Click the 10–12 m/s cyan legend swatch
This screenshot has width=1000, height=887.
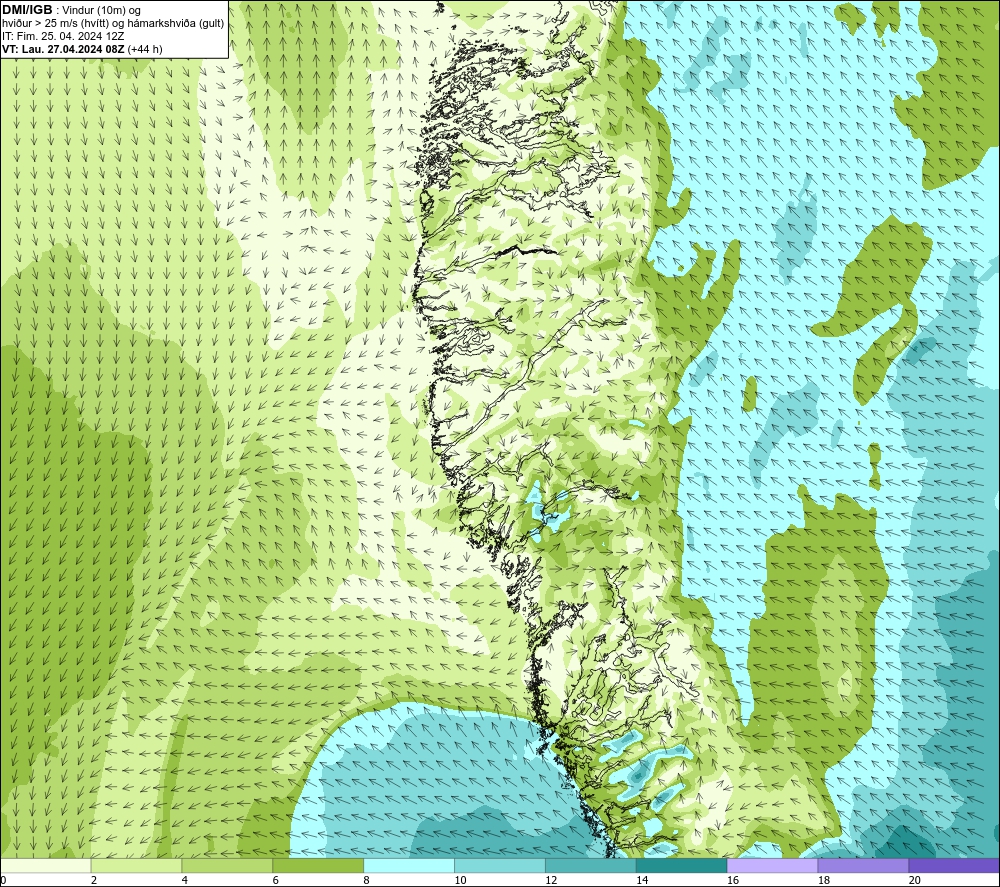click(x=500, y=865)
